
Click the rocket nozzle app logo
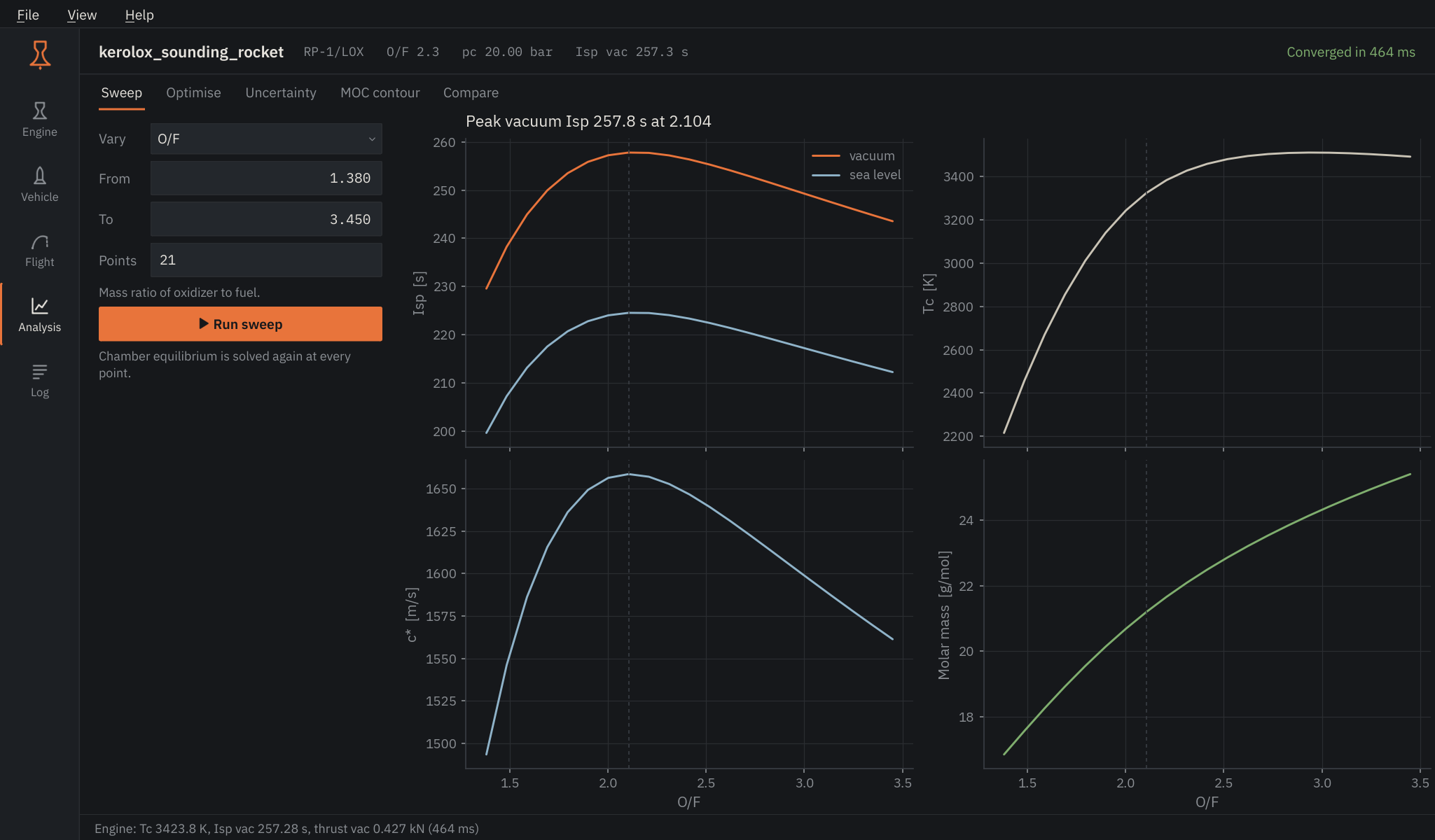click(40, 55)
